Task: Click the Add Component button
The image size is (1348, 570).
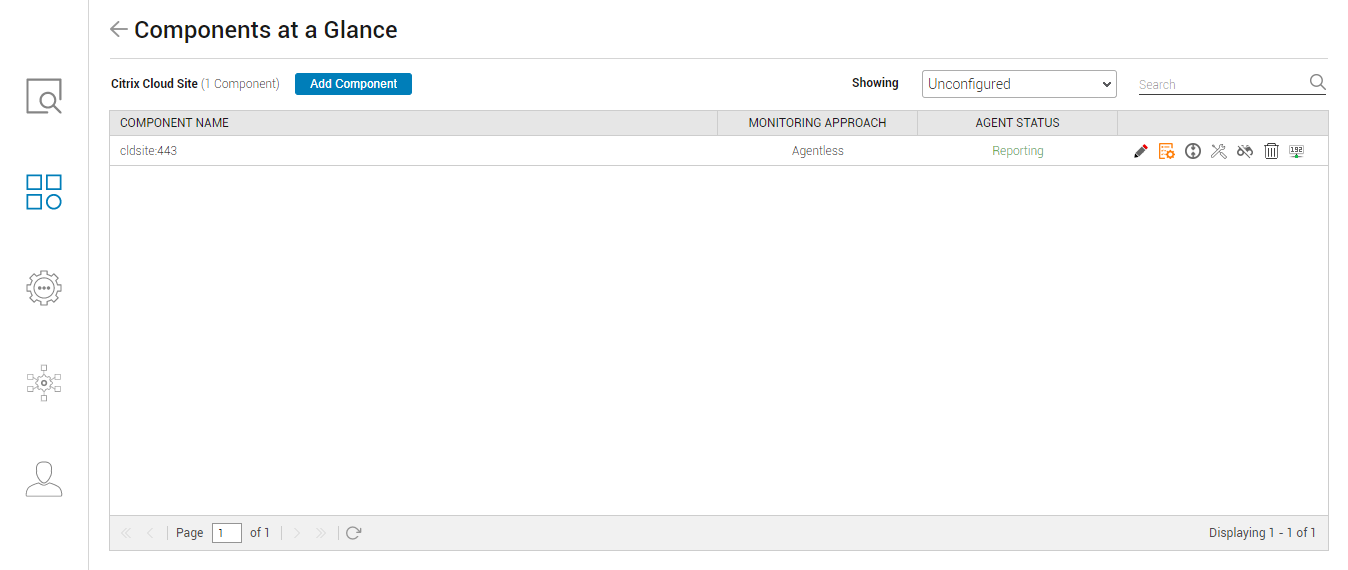Action: [x=353, y=84]
